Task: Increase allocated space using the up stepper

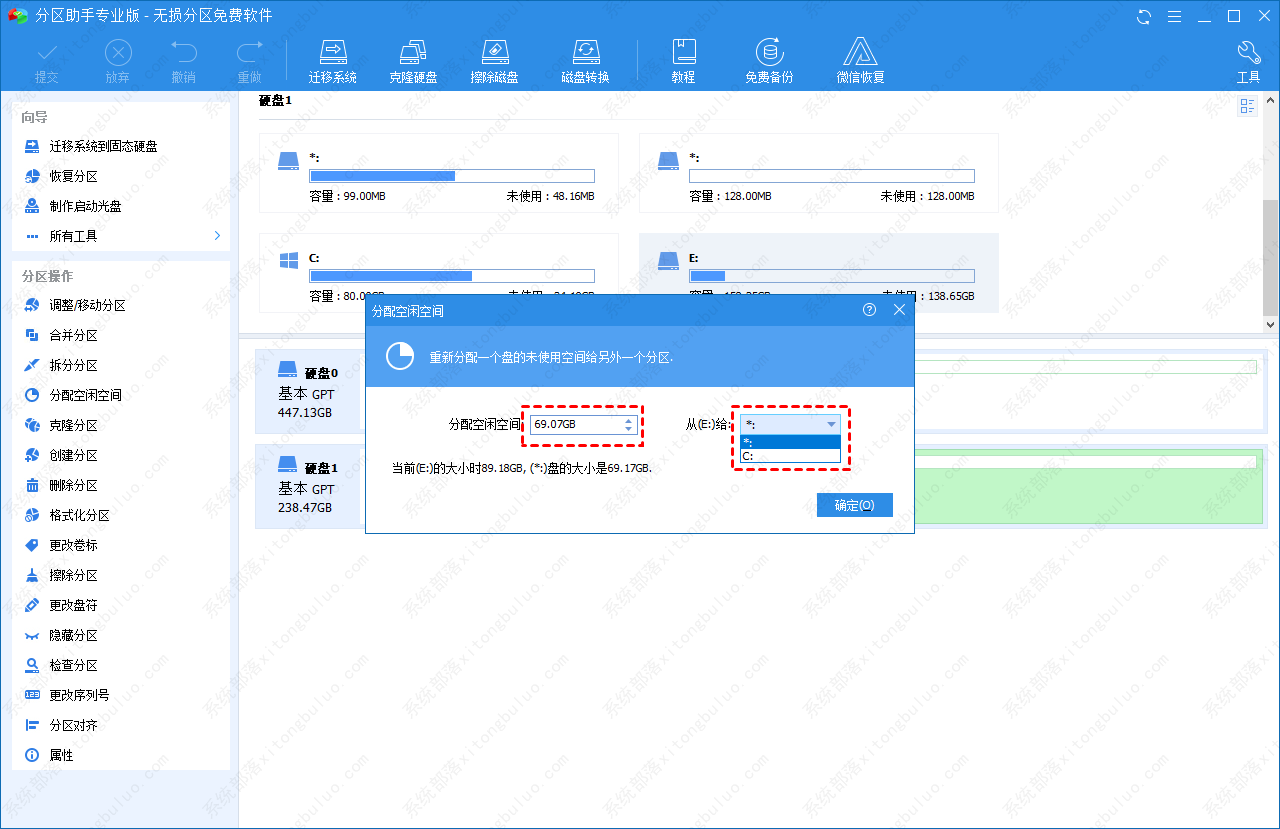Action: coord(628,420)
